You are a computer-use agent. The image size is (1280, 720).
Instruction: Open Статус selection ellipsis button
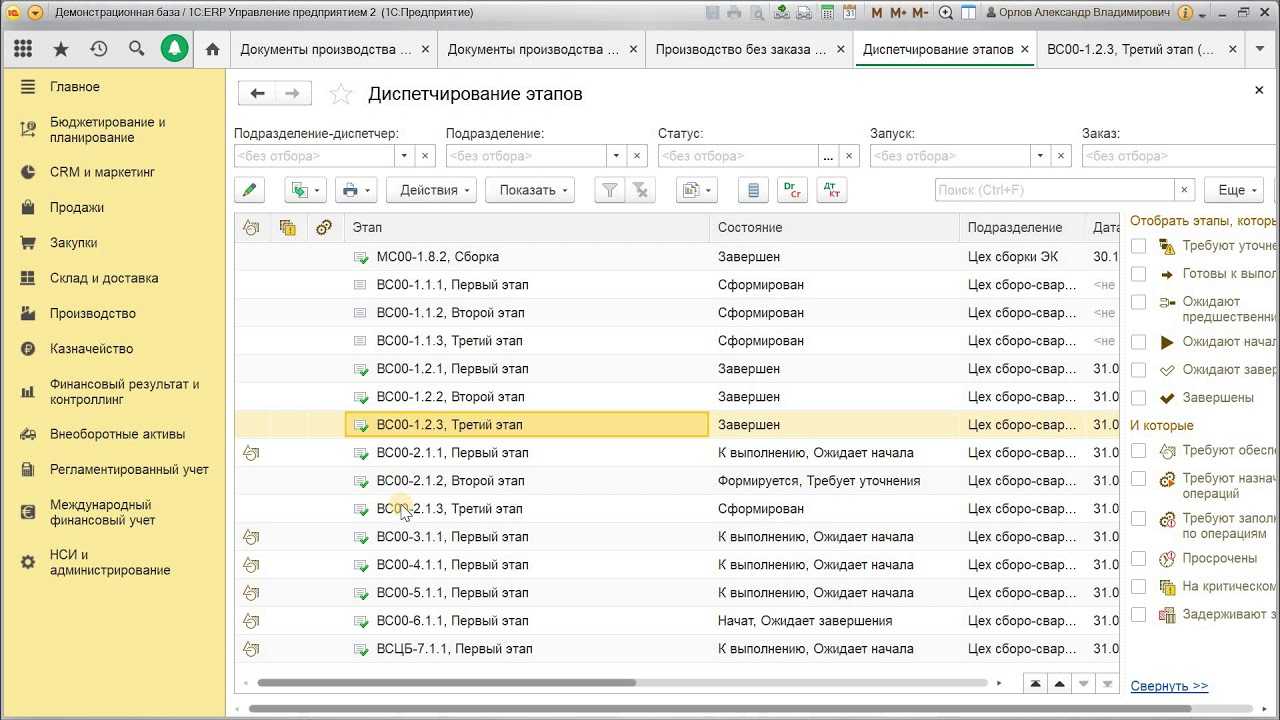point(828,156)
